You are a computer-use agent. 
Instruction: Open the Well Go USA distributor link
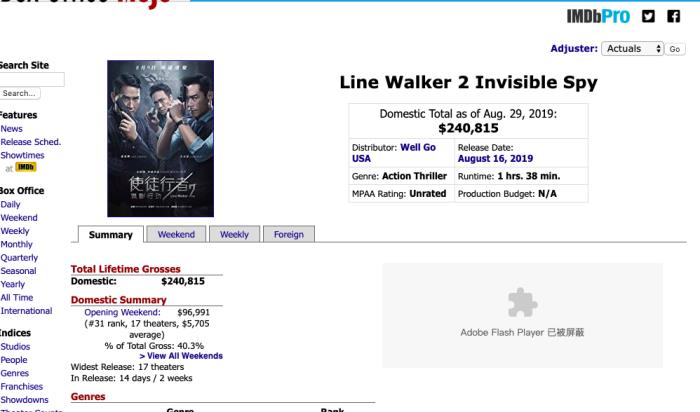pos(394,153)
